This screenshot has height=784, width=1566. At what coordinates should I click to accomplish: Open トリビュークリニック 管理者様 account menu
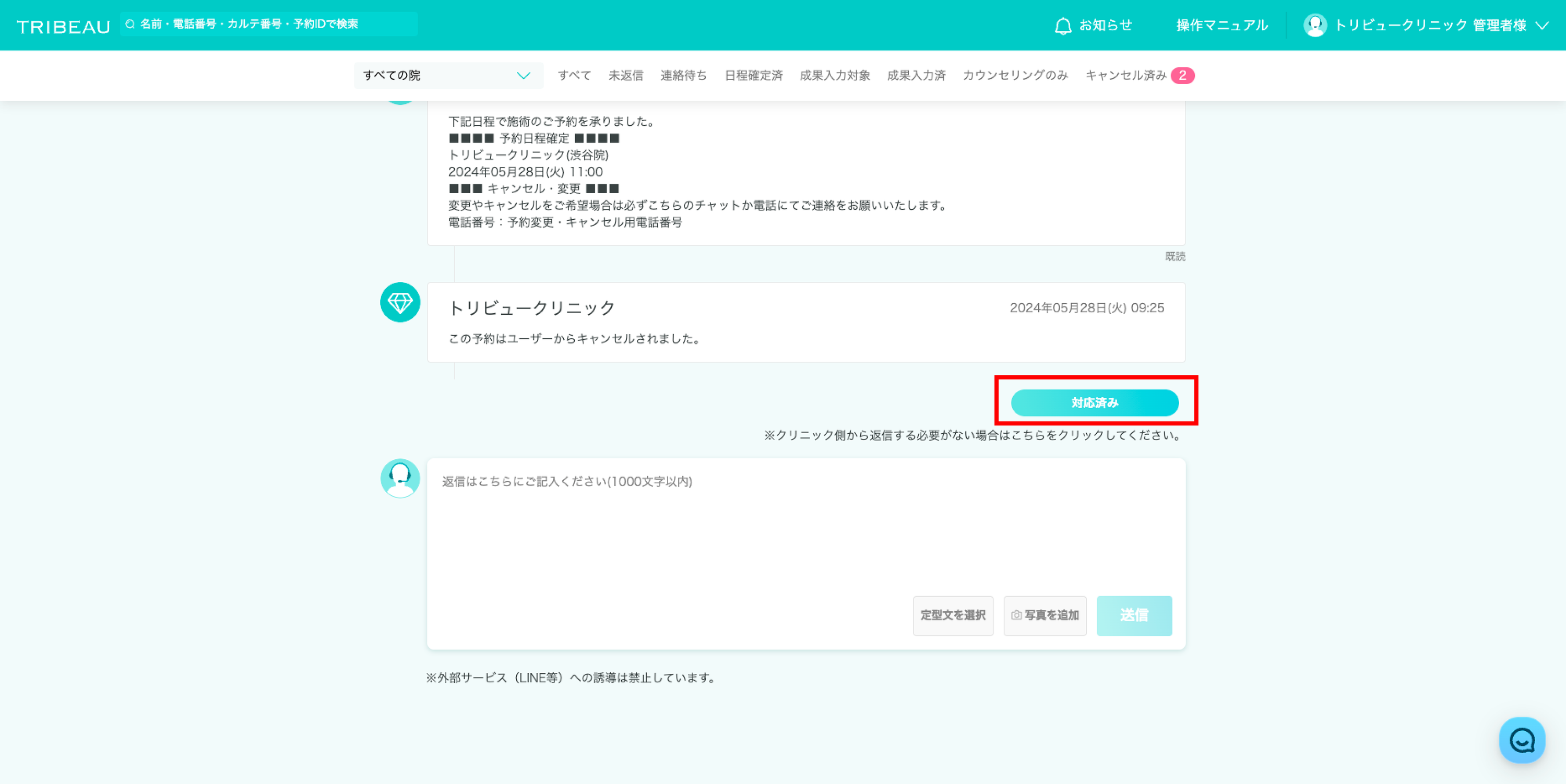point(1430,26)
